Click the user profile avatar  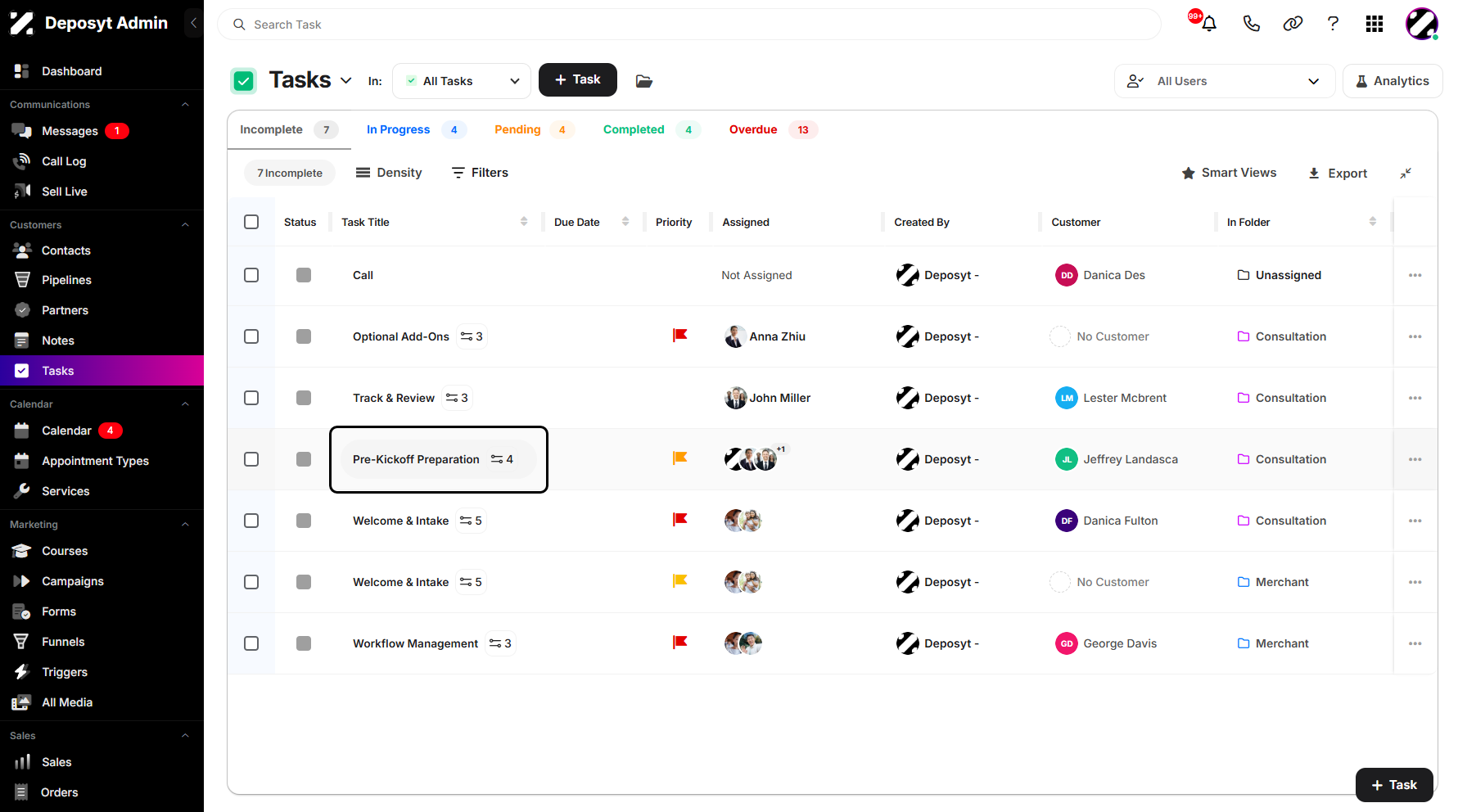point(1422,24)
